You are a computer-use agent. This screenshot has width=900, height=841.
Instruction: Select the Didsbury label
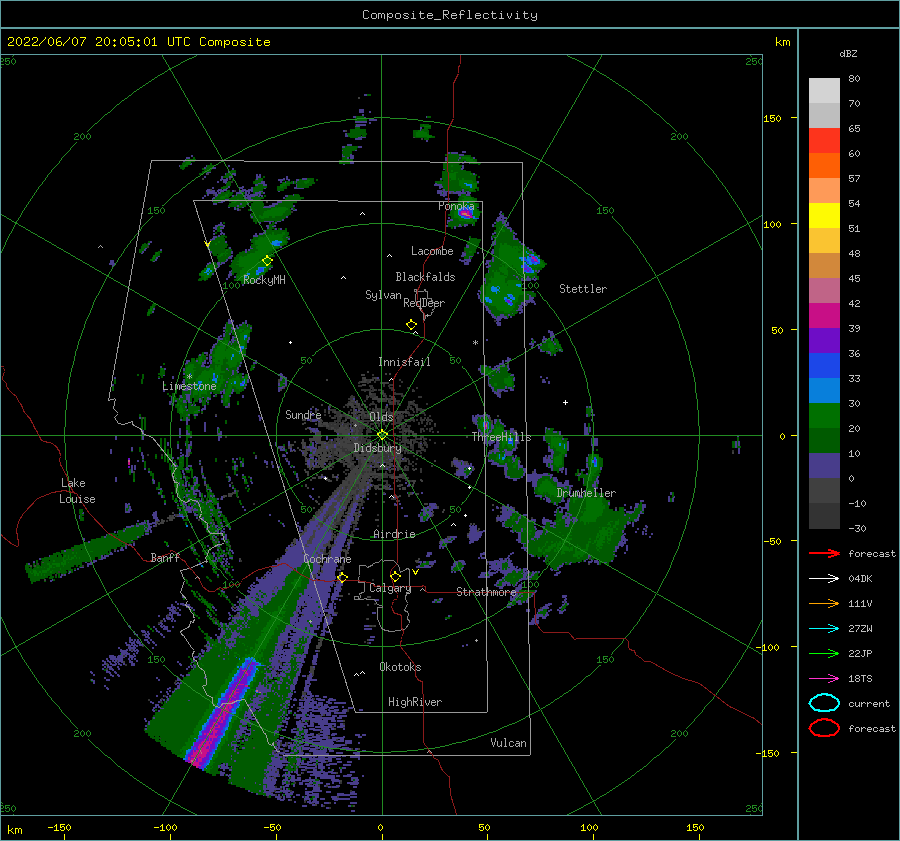point(377,448)
